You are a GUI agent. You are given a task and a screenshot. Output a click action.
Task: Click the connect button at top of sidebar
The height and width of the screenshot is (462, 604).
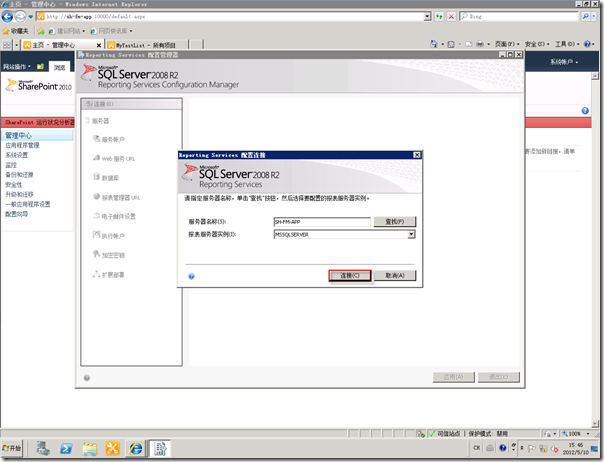click(x=131, y=104)
